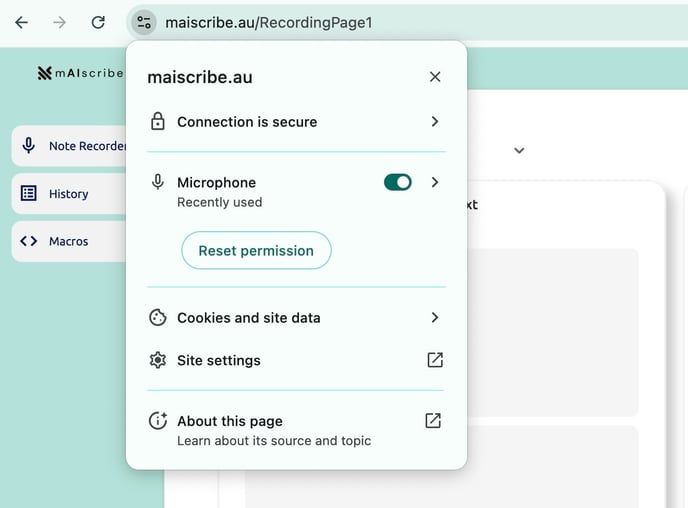Viewport: 688px width, 508px height.
Task: Click the Reset permission button
Action: tap(256, 250)
